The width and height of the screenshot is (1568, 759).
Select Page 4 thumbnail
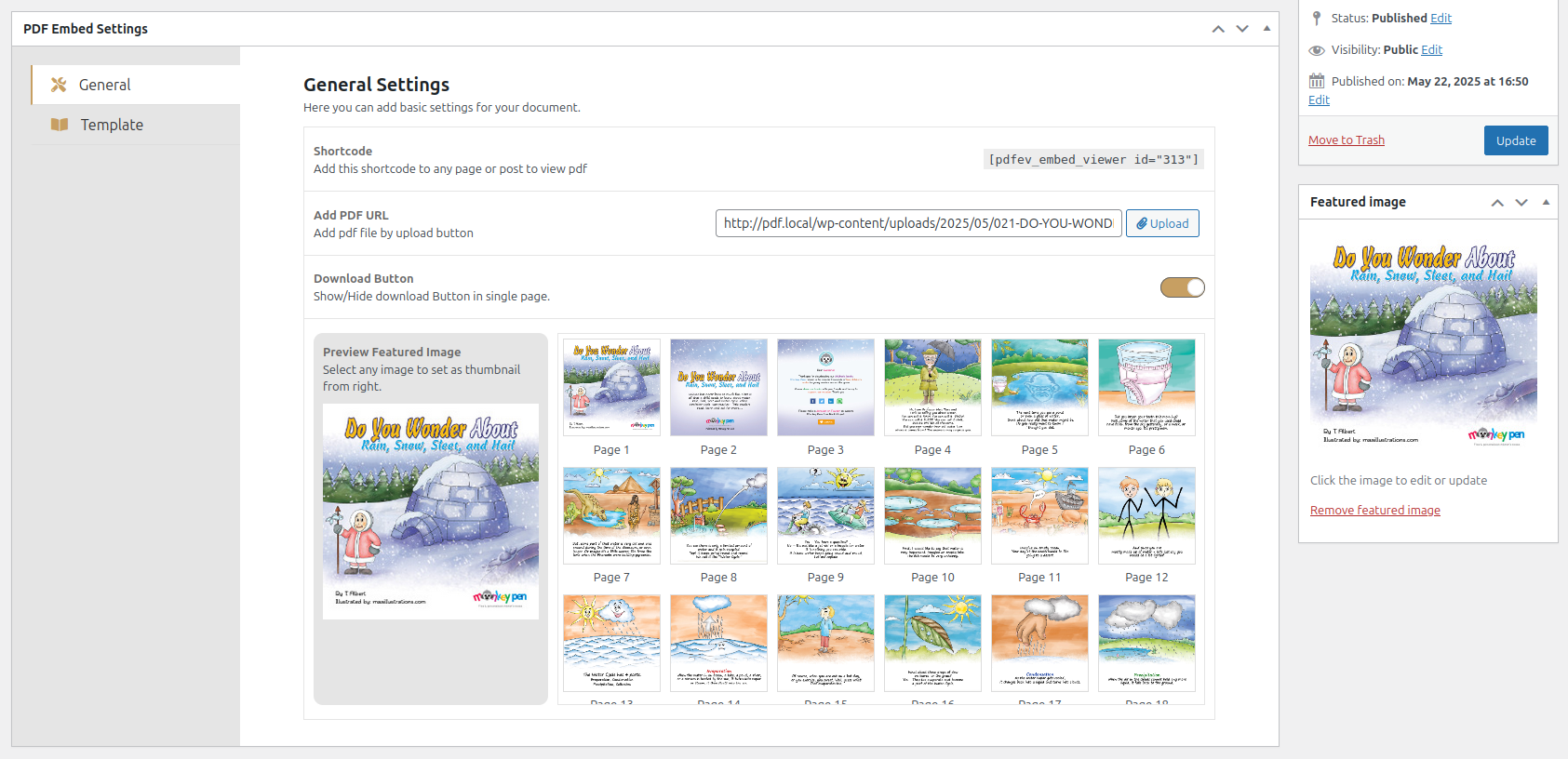(932, 387)
